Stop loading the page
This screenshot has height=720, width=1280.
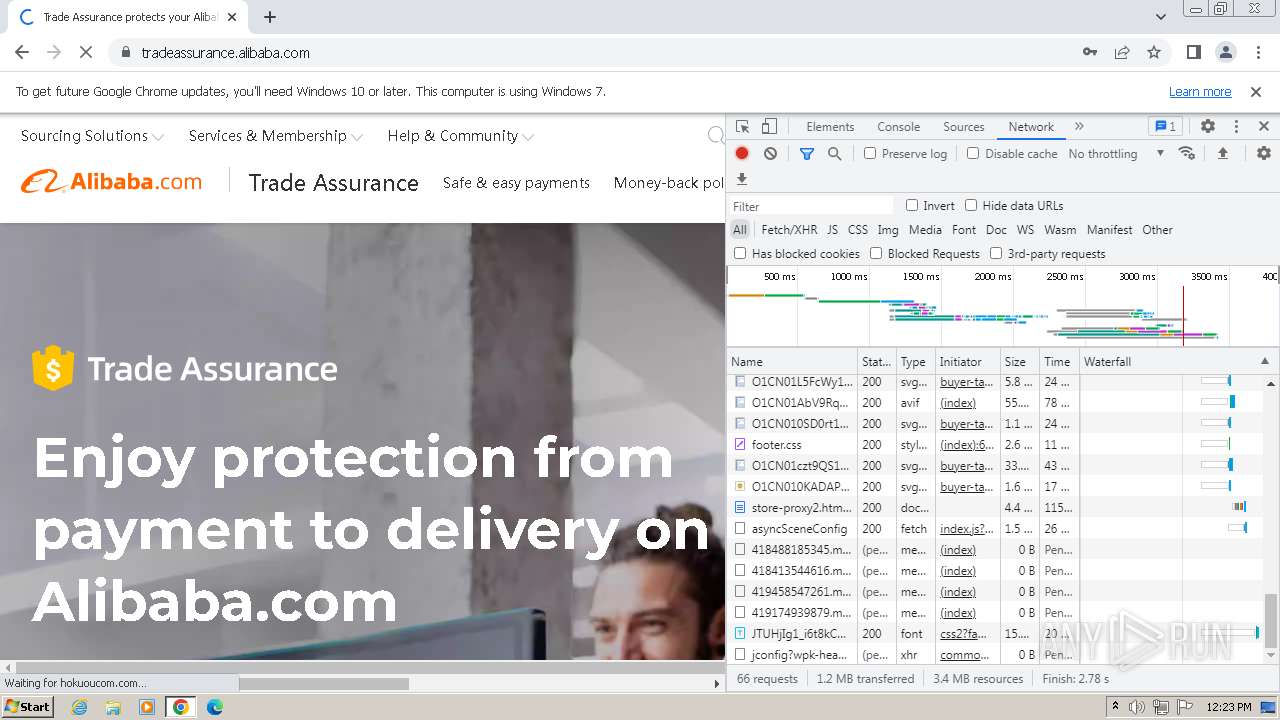click(86, 52)
